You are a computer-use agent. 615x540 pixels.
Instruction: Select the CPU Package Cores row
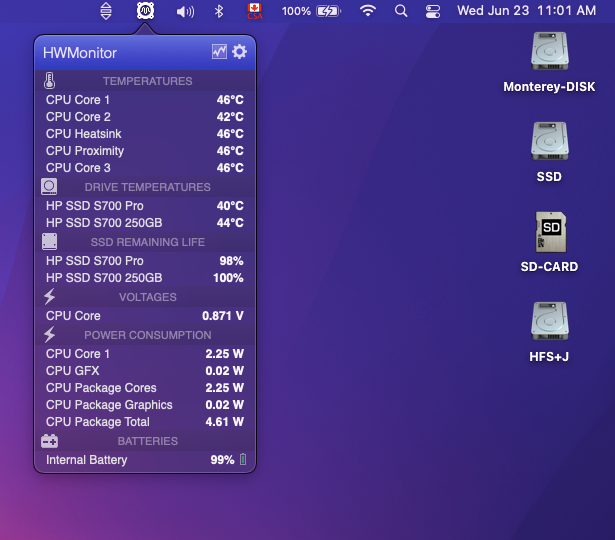pyautogui.click(x=145, y=387)
